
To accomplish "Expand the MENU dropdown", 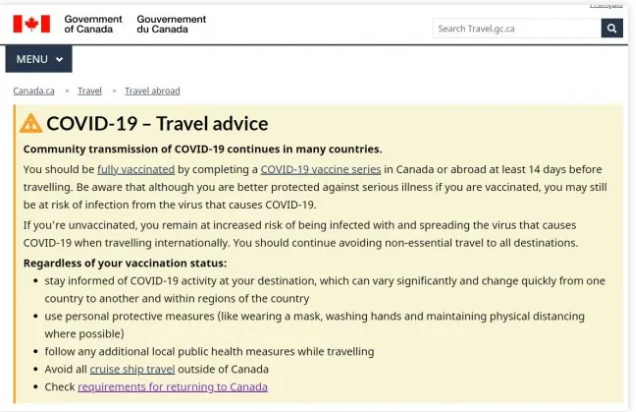I will point(38,59).
